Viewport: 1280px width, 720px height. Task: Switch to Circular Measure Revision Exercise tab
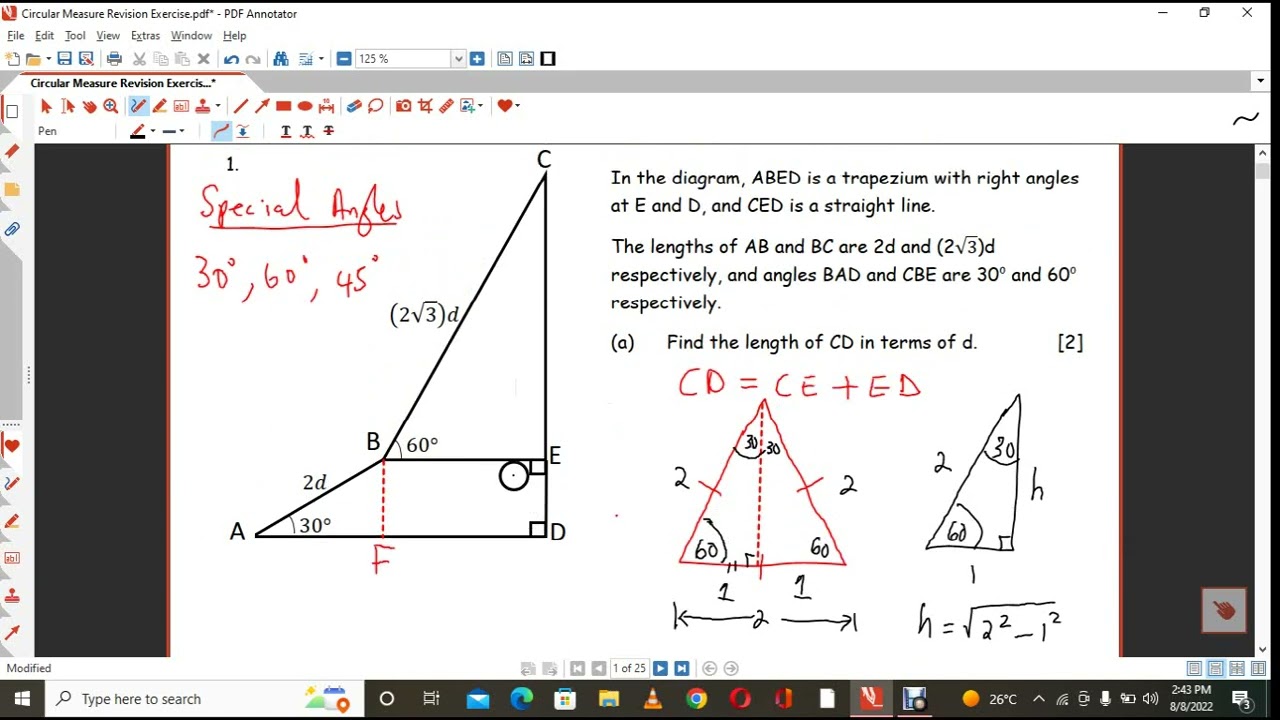point(122,83)
